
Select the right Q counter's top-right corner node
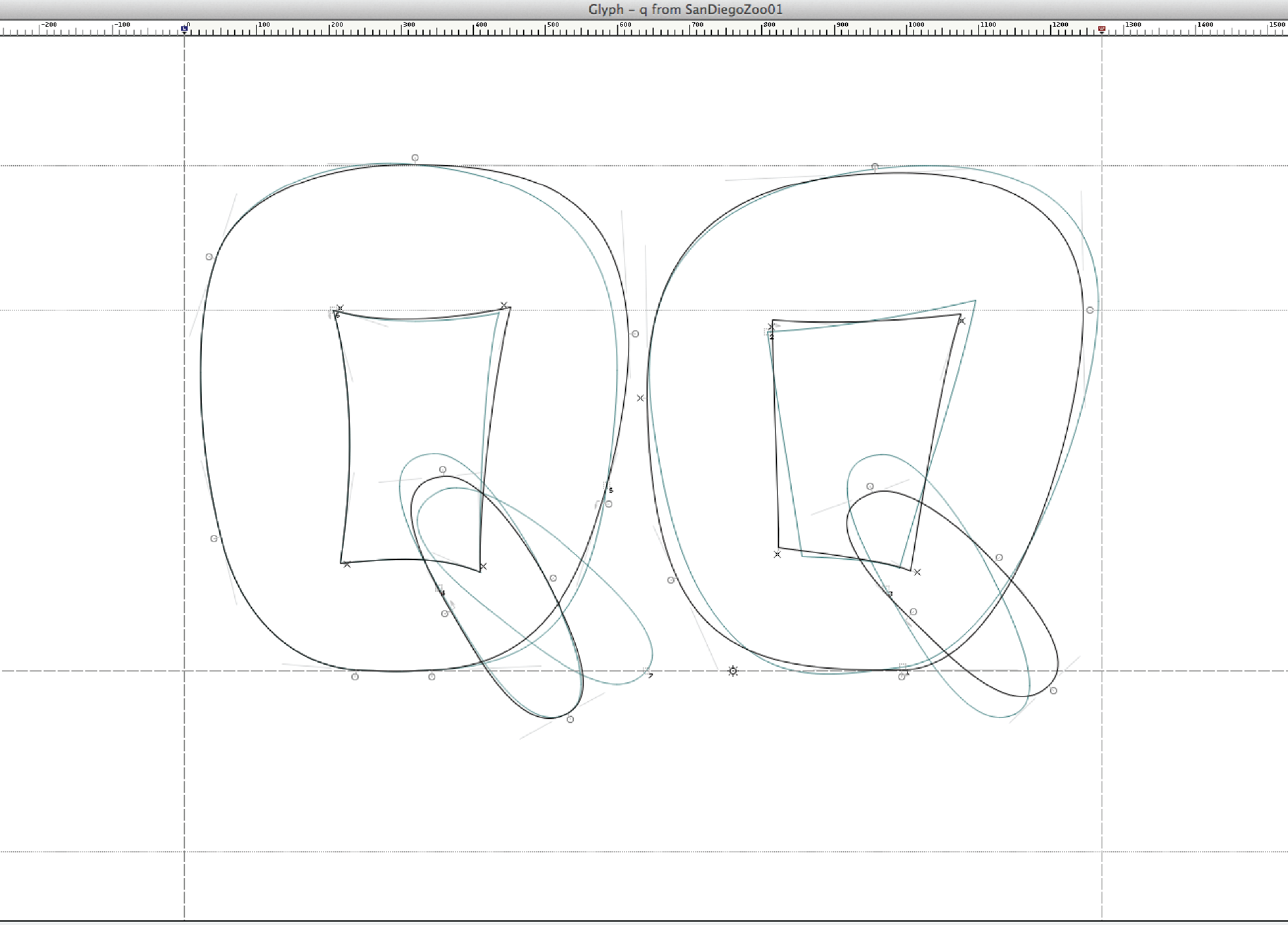click(961, 321)
